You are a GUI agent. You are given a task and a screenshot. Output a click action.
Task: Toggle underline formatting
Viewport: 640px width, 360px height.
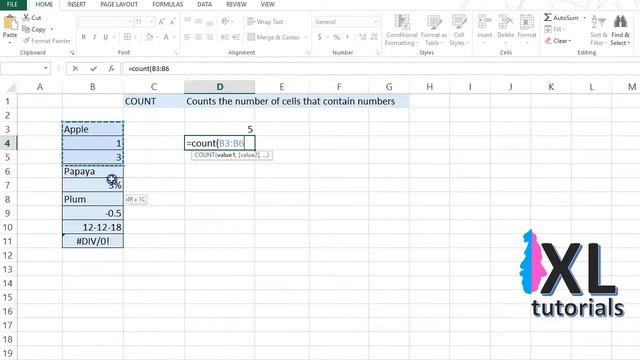pos(106,37)
